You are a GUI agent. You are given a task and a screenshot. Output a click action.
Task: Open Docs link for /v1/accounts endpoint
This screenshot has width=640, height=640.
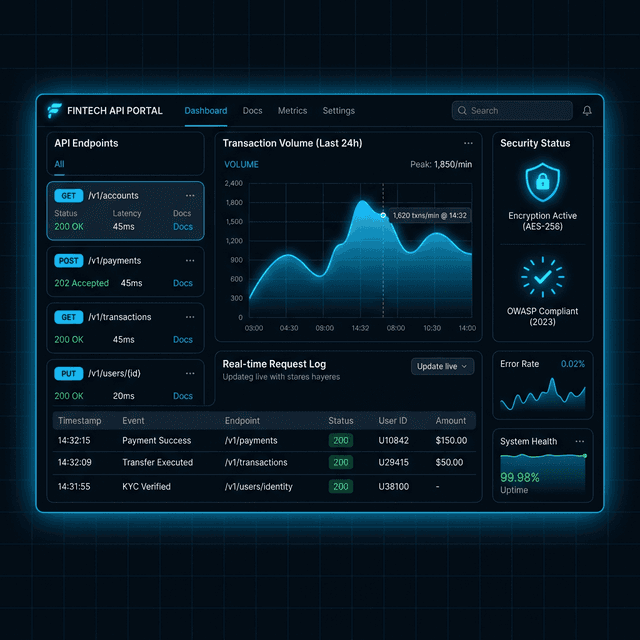pyautogui.click(x=183, y=227)
